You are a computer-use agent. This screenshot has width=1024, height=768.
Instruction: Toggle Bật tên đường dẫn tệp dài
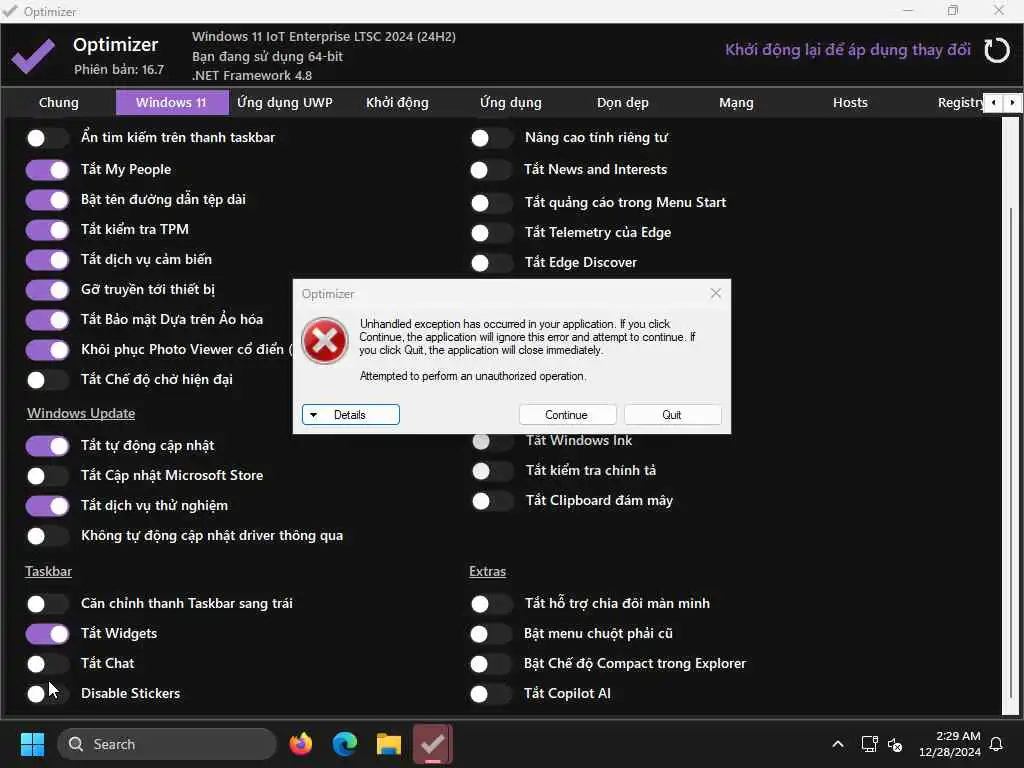[47, 200]
